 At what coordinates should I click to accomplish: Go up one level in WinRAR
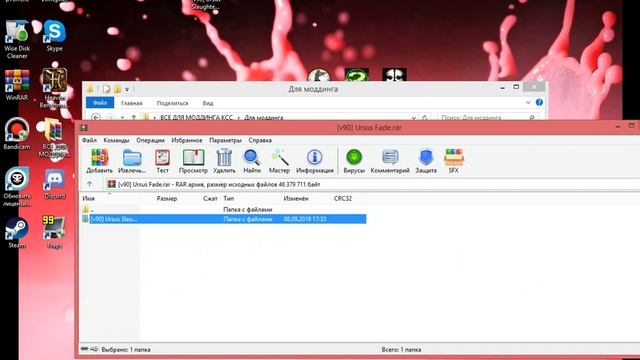[x=89, y=184]
